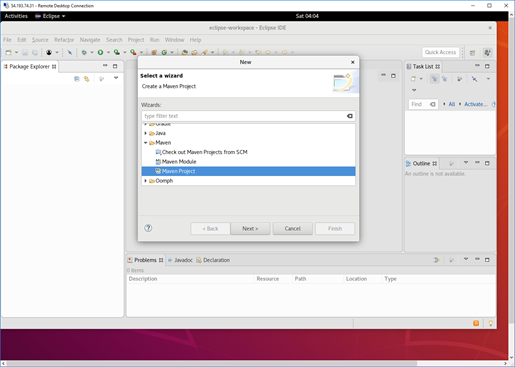
Task: Toggle Scheduled presentation in Task List
Action: point(444,79)
